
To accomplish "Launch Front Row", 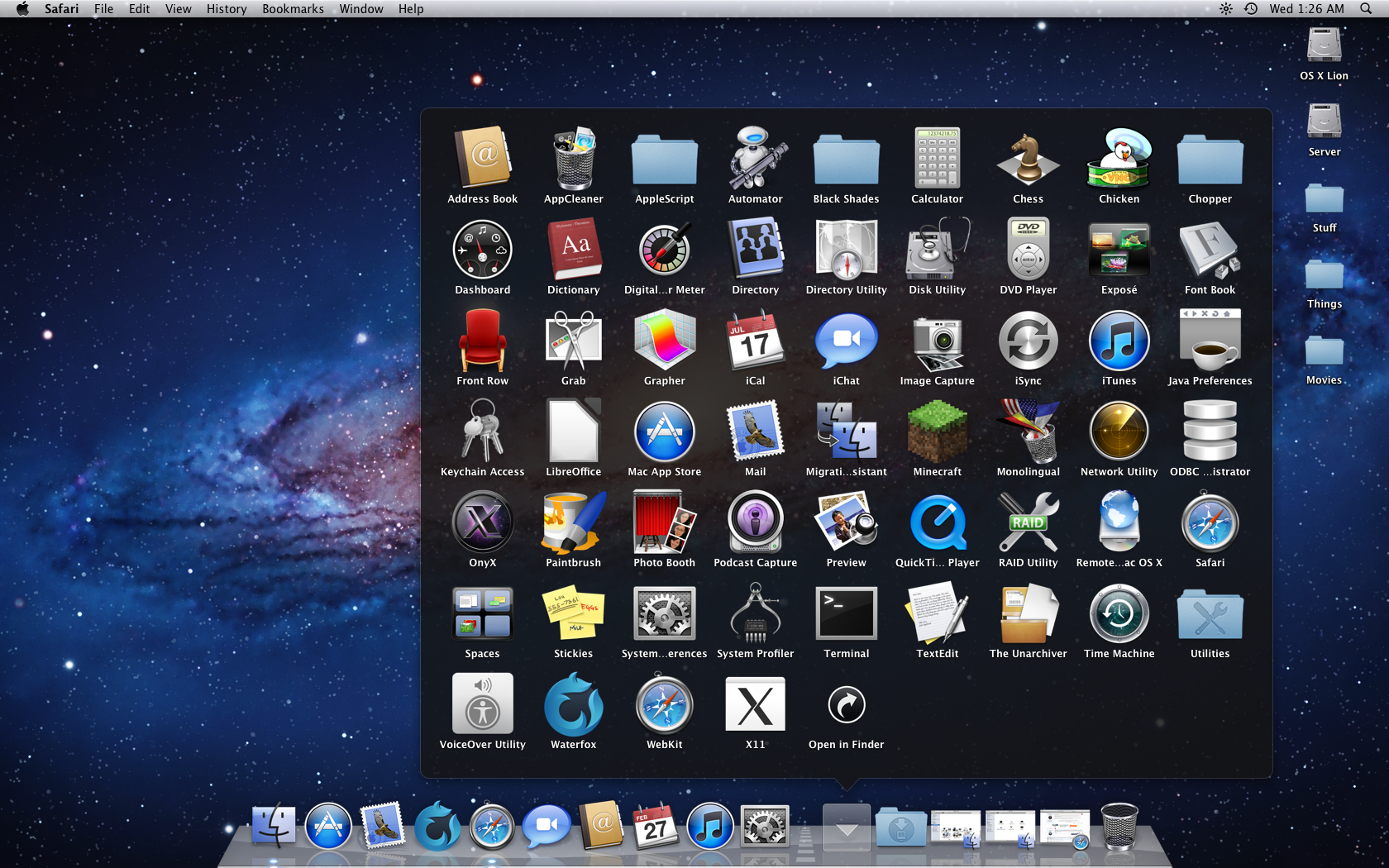I will click(482, 340).
